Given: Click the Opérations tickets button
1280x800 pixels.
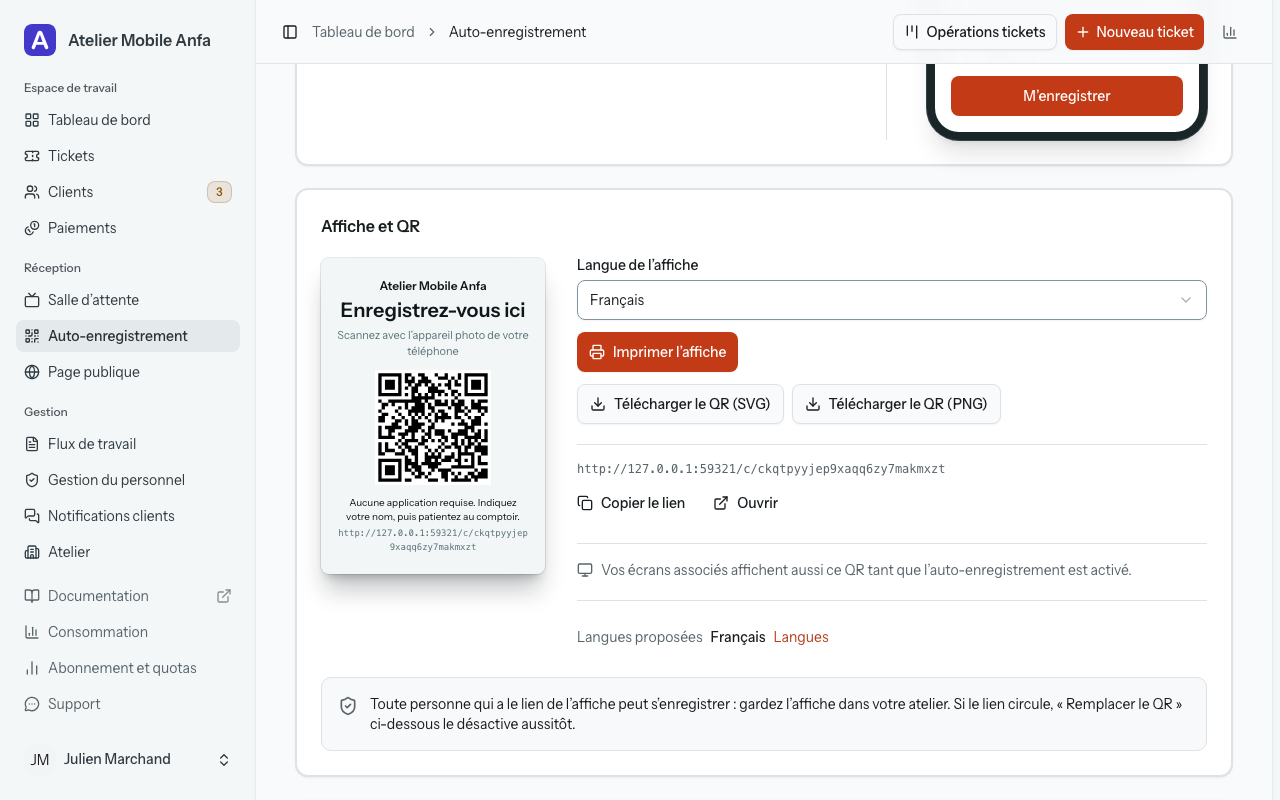Looking at the screenshot, I should pos(975,32).
